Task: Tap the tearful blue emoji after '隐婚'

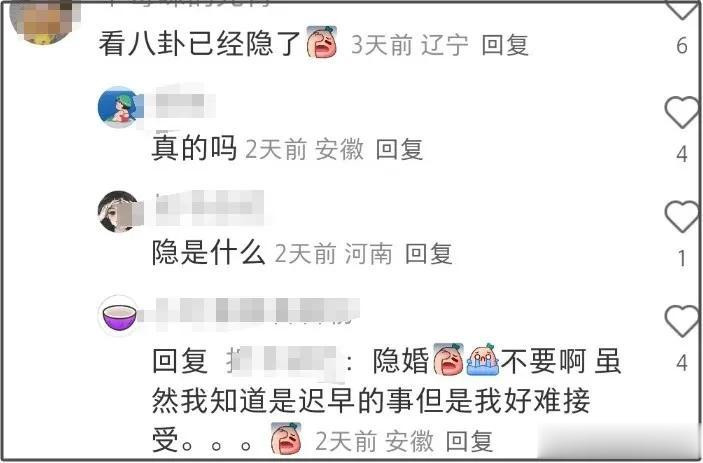Action: [x=483, y=359]
